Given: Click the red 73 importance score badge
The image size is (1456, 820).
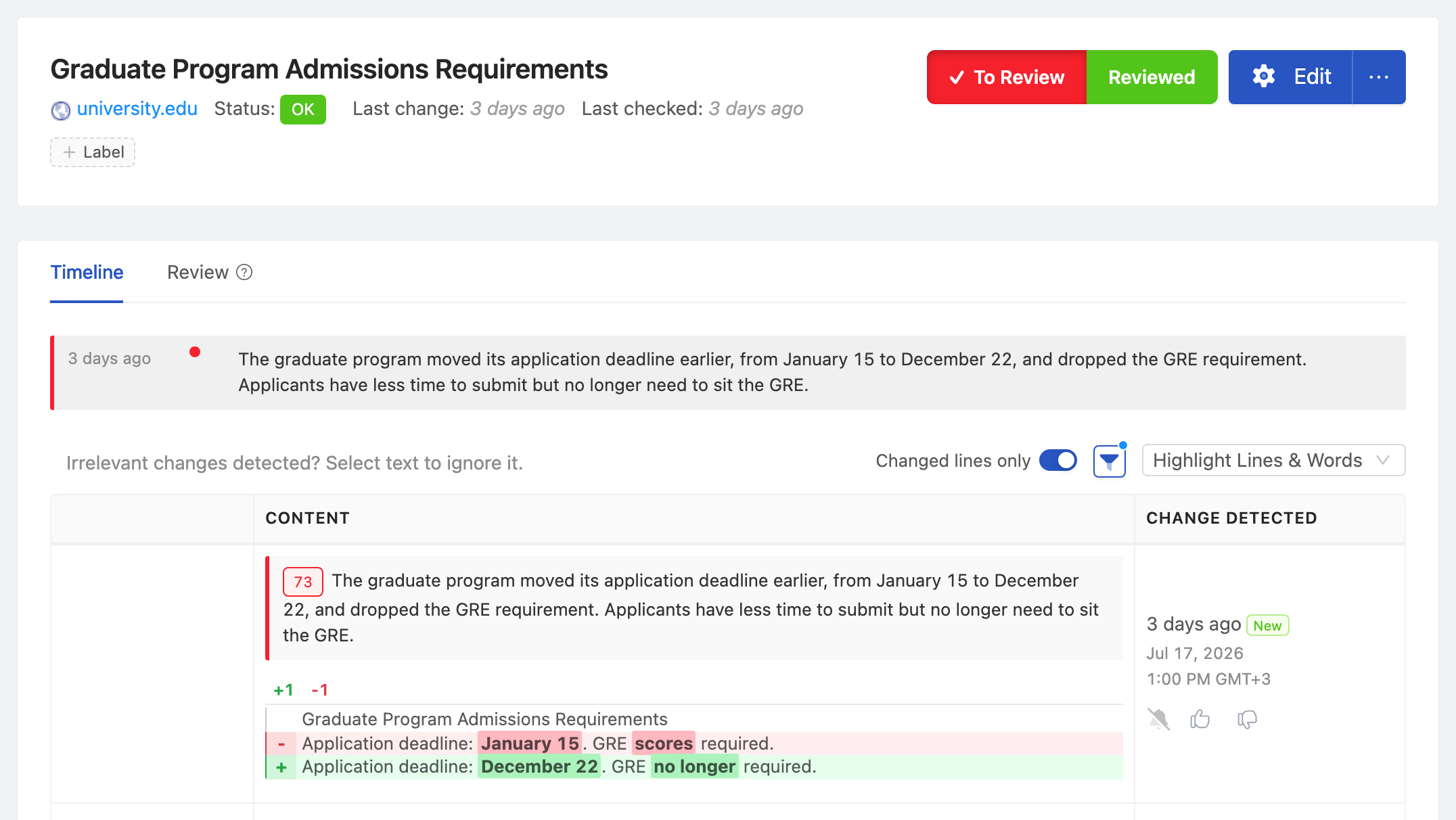Looking at the screenshot, I should click(x=303, y=582).
